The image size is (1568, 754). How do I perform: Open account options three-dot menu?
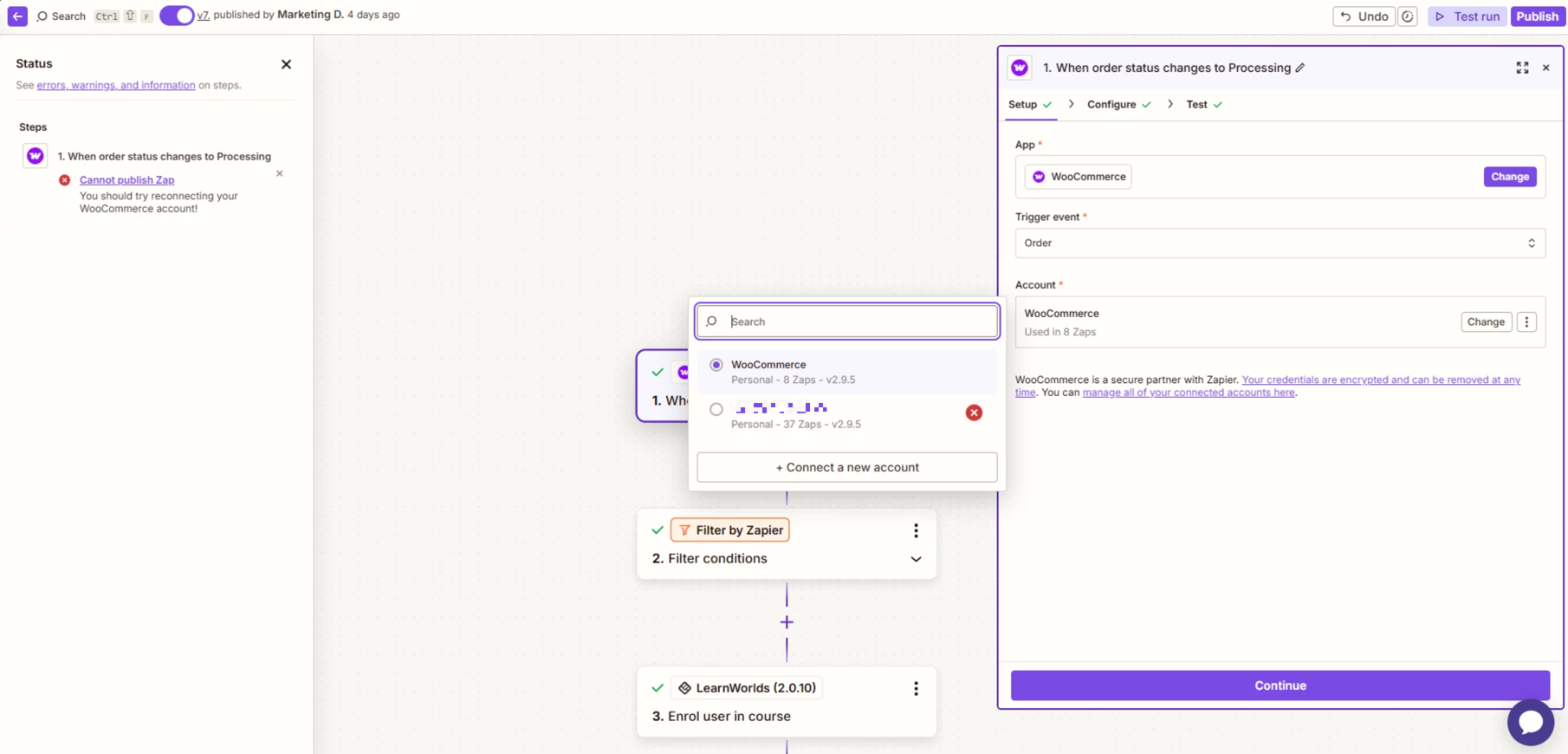(x=1526, y=322)
